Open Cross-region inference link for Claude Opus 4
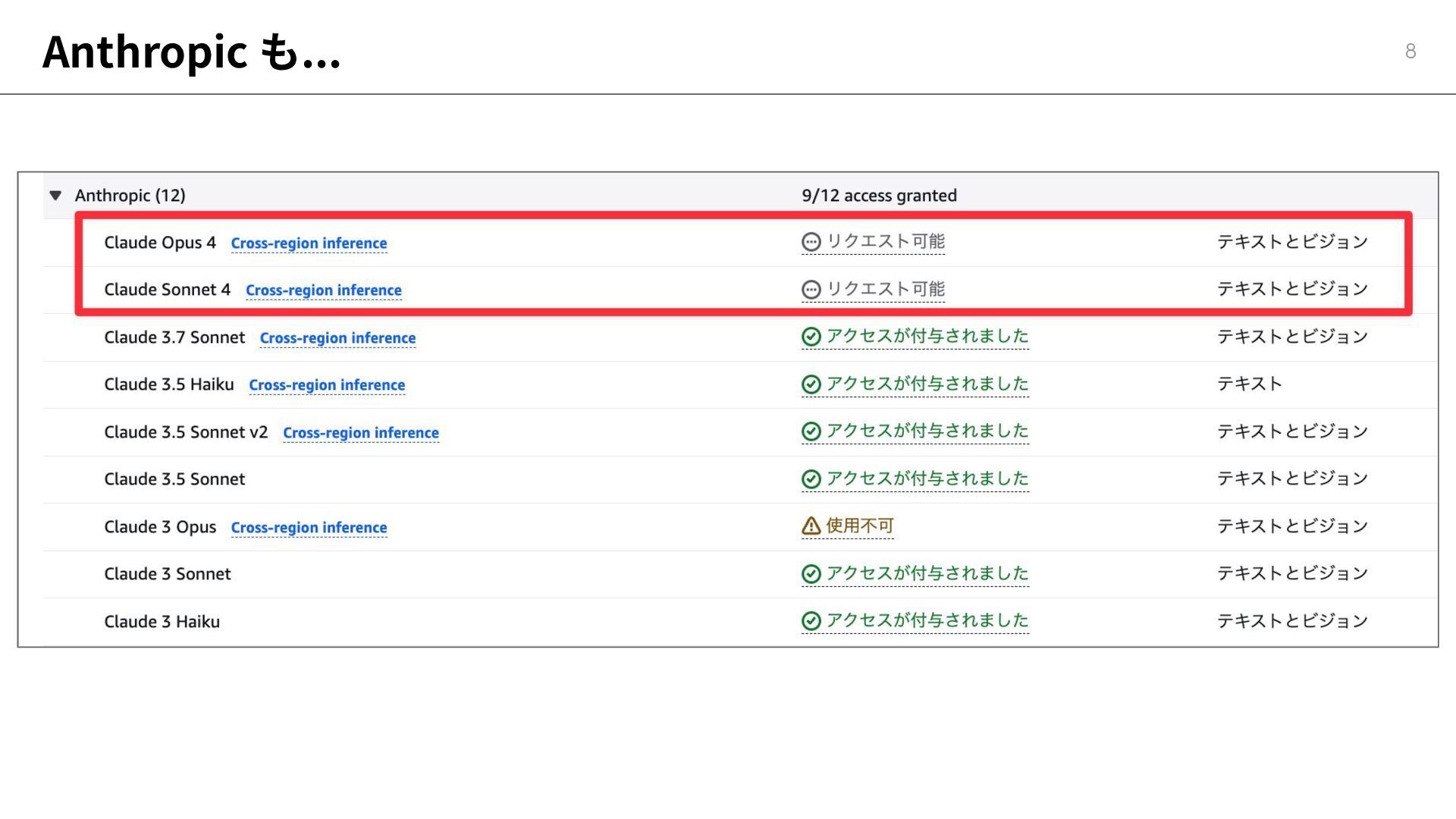Image resolution: width=1456 pixels, height=819 pixels. point(309,243)
